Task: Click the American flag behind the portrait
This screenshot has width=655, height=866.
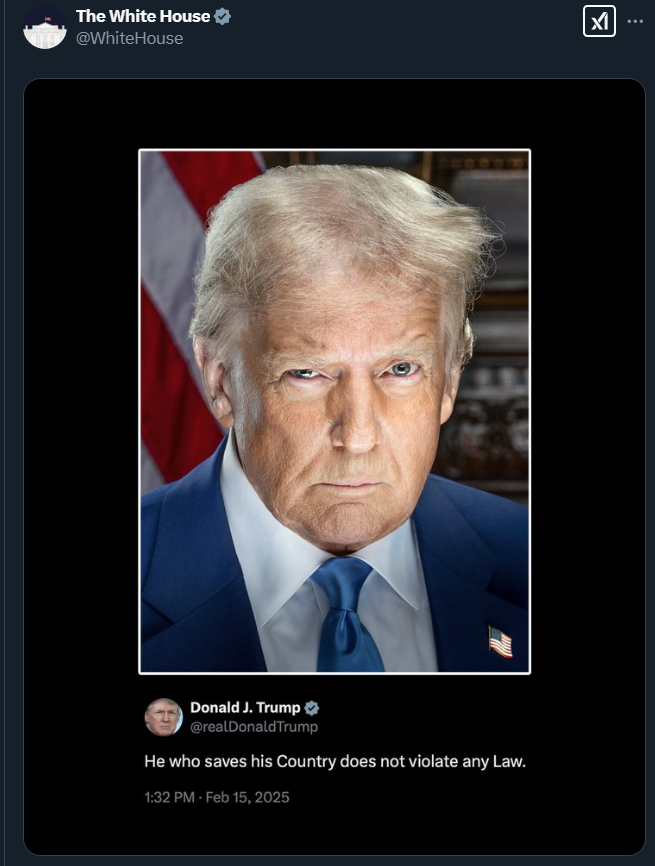Action: tap(177, 309)
